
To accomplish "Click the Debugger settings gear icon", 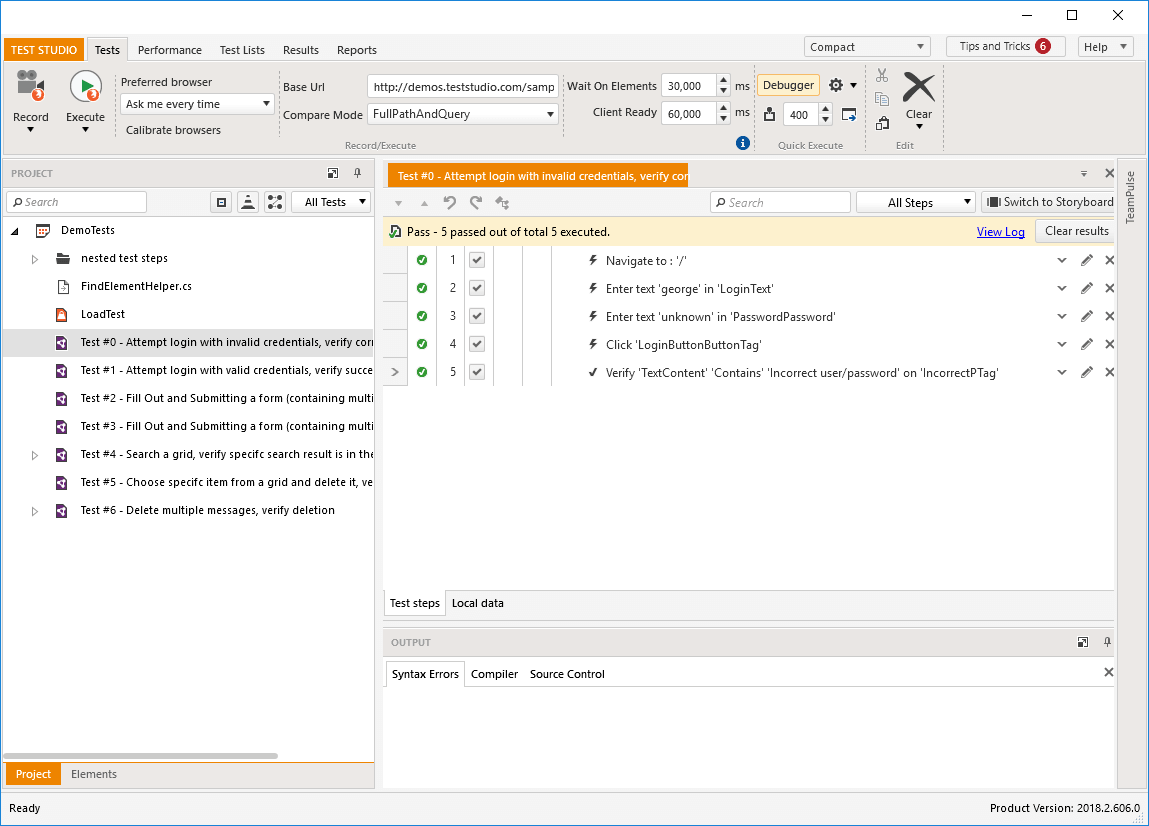I will pyautogui.click(x=836, y=85).
